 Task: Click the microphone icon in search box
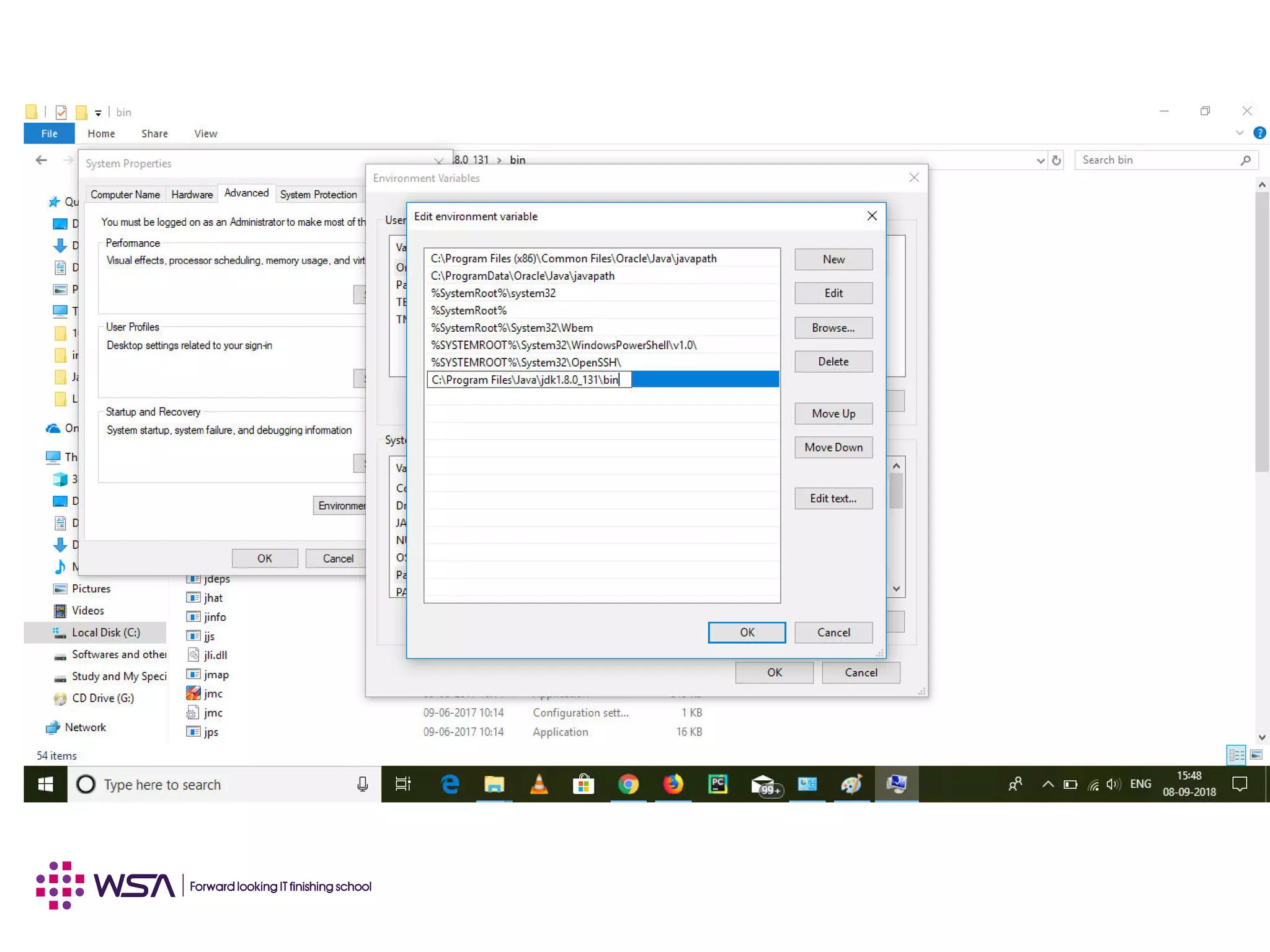pos(363,784)
